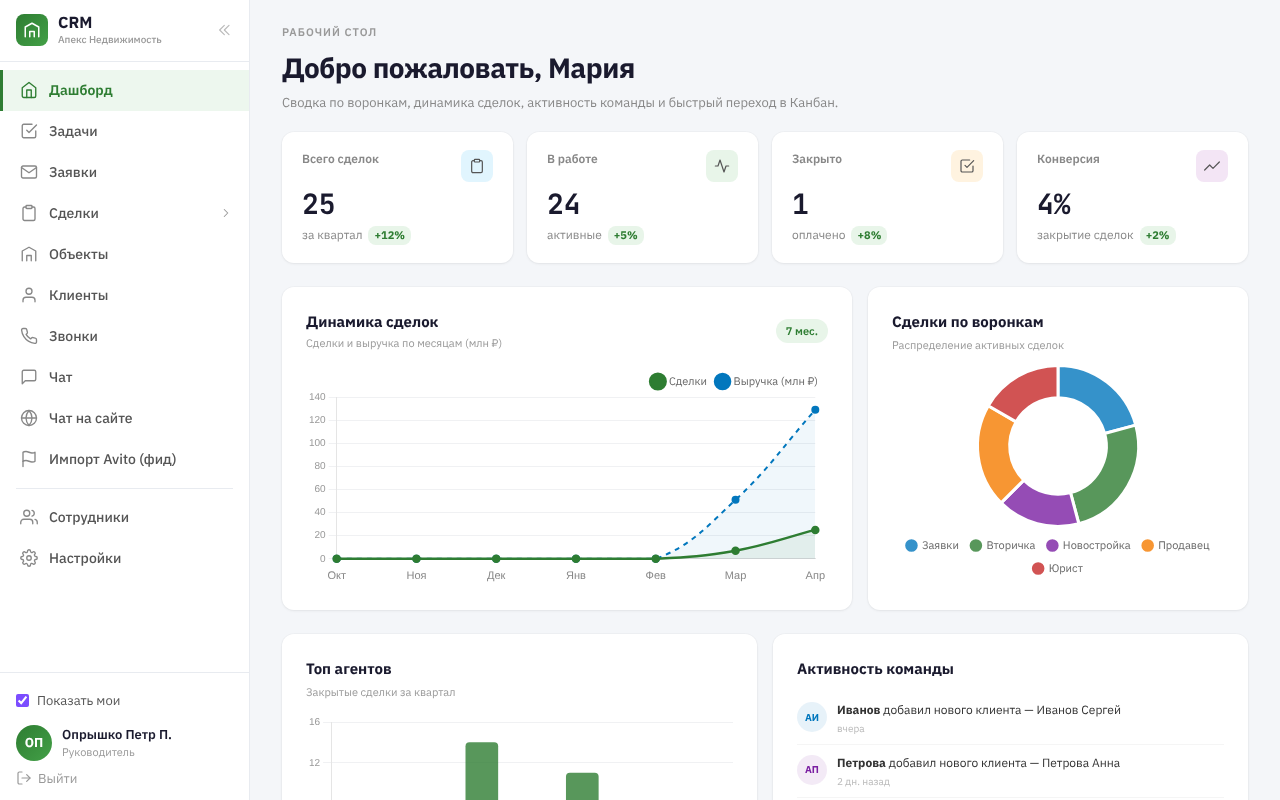Click the Звонки phone icon in sidebar
Image resolution: width=1280 pixels, height=800 pixels.
tap(29, 335)
